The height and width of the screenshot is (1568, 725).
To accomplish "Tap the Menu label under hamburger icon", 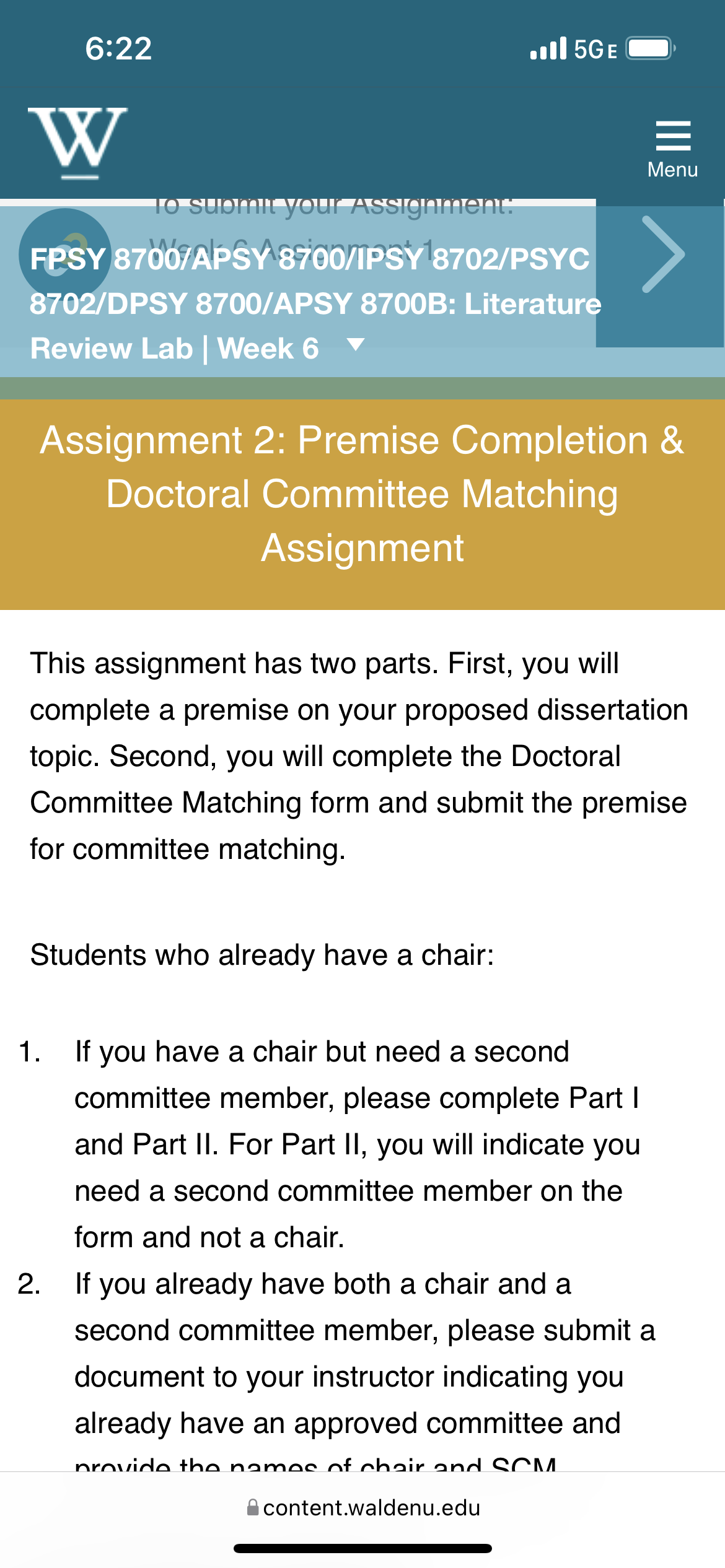I will (673, 170).
